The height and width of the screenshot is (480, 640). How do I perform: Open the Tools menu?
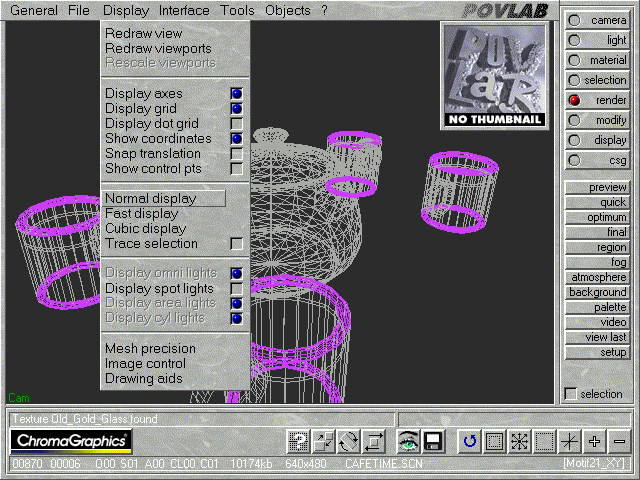tap(237, 11)
